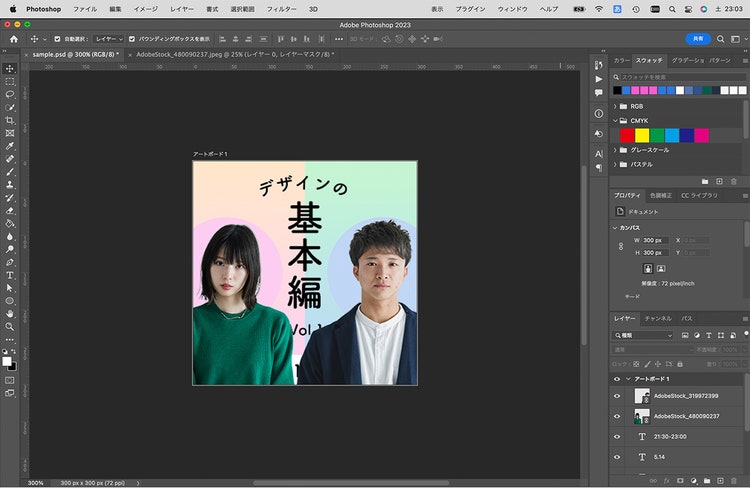Open the フィルター menu
Image resolution: width=750 pixels, height=488 pixels.
tap(281, 9)
